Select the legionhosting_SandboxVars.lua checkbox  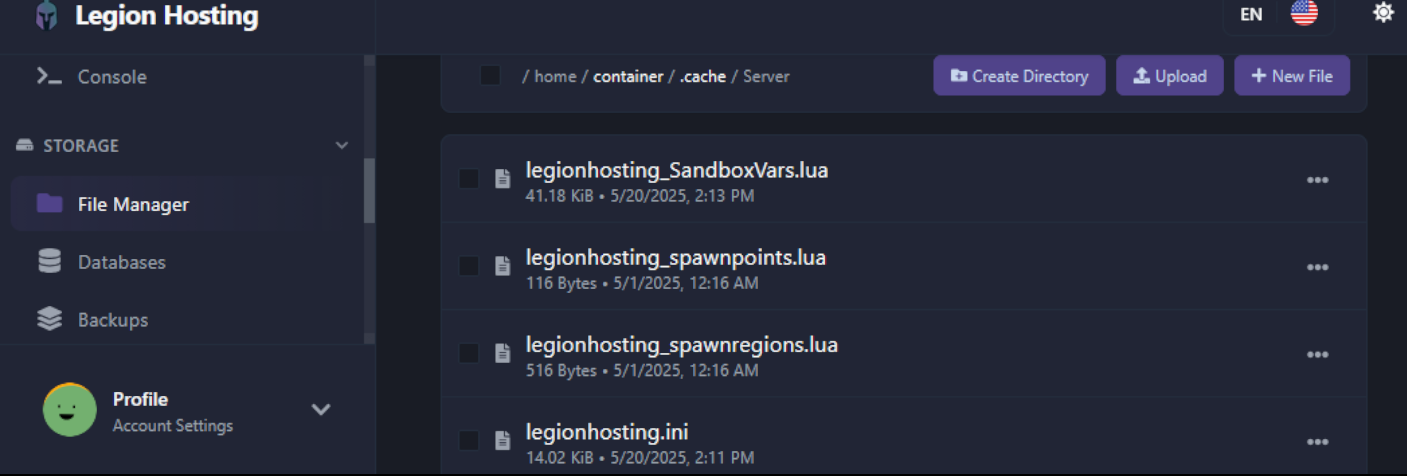coord(468,179)
